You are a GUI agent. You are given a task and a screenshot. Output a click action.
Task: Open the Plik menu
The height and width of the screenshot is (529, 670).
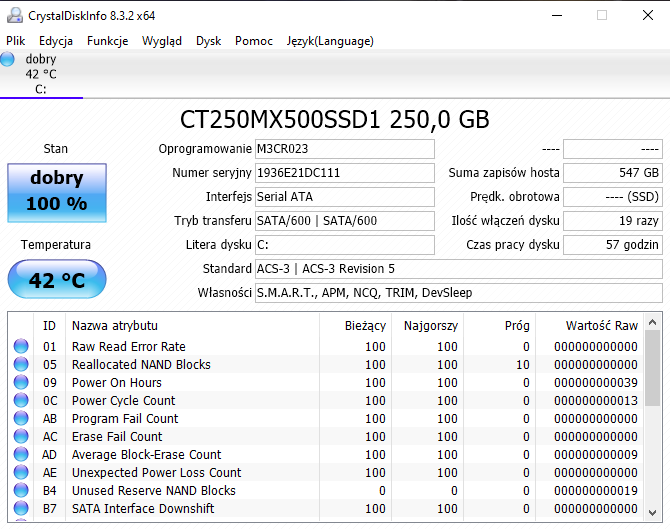15,41
